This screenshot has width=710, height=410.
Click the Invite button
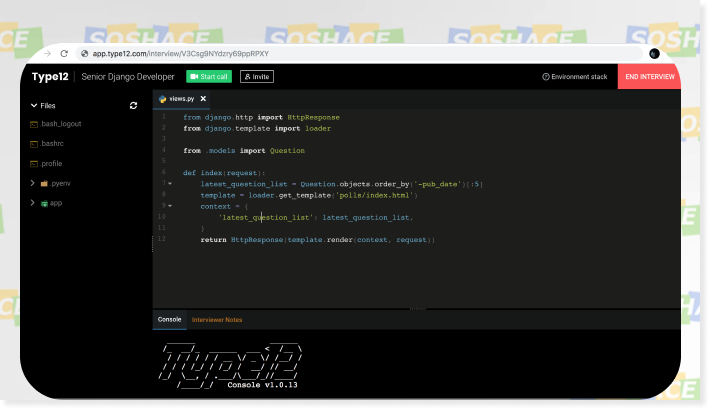click(x=257, y=77)
